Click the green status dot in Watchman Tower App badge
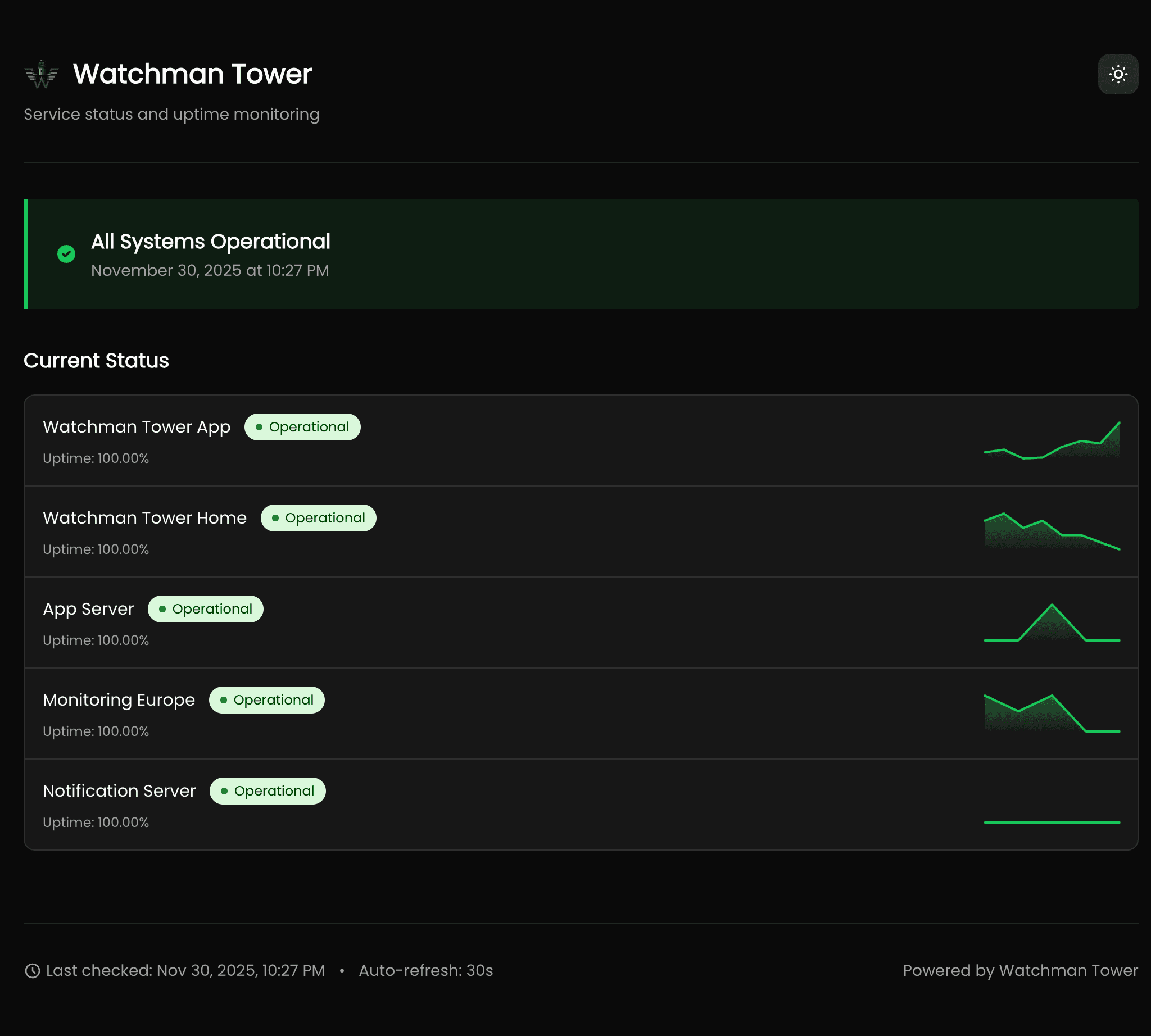The width and height of the screenshot is (1151, 1036). coord(259,426)
